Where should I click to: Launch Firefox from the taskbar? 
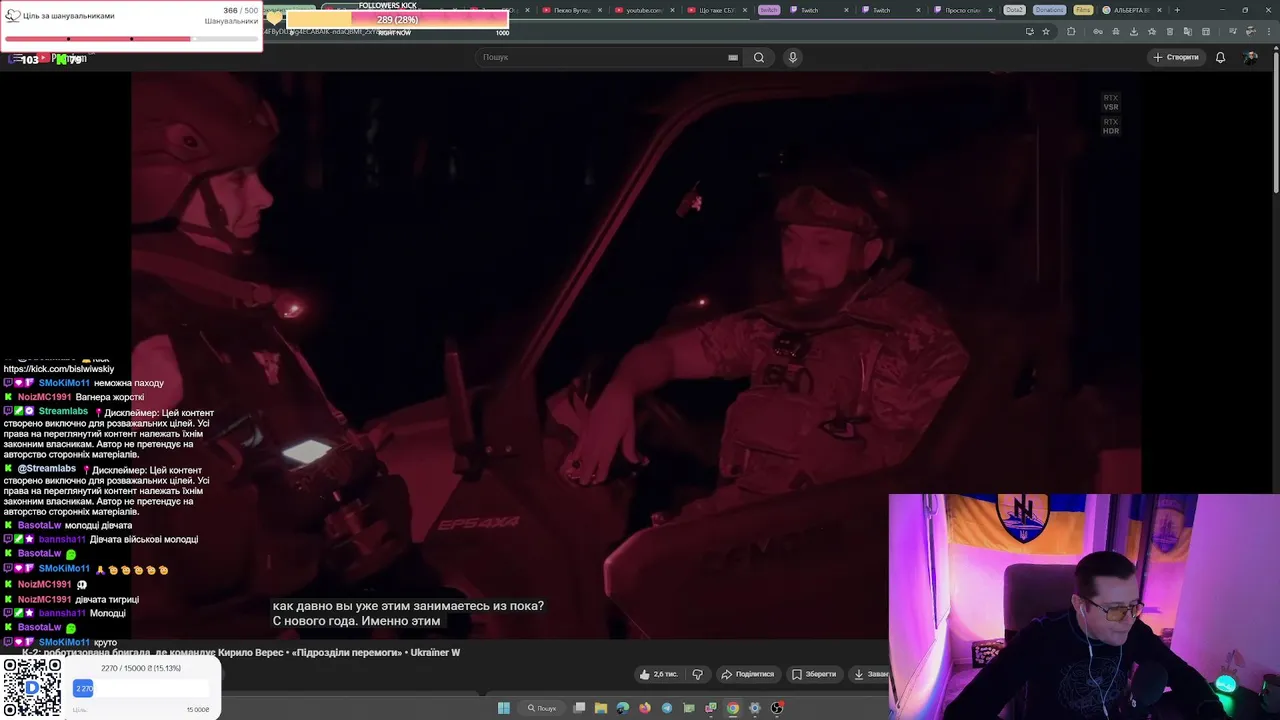tap(645, 708)
